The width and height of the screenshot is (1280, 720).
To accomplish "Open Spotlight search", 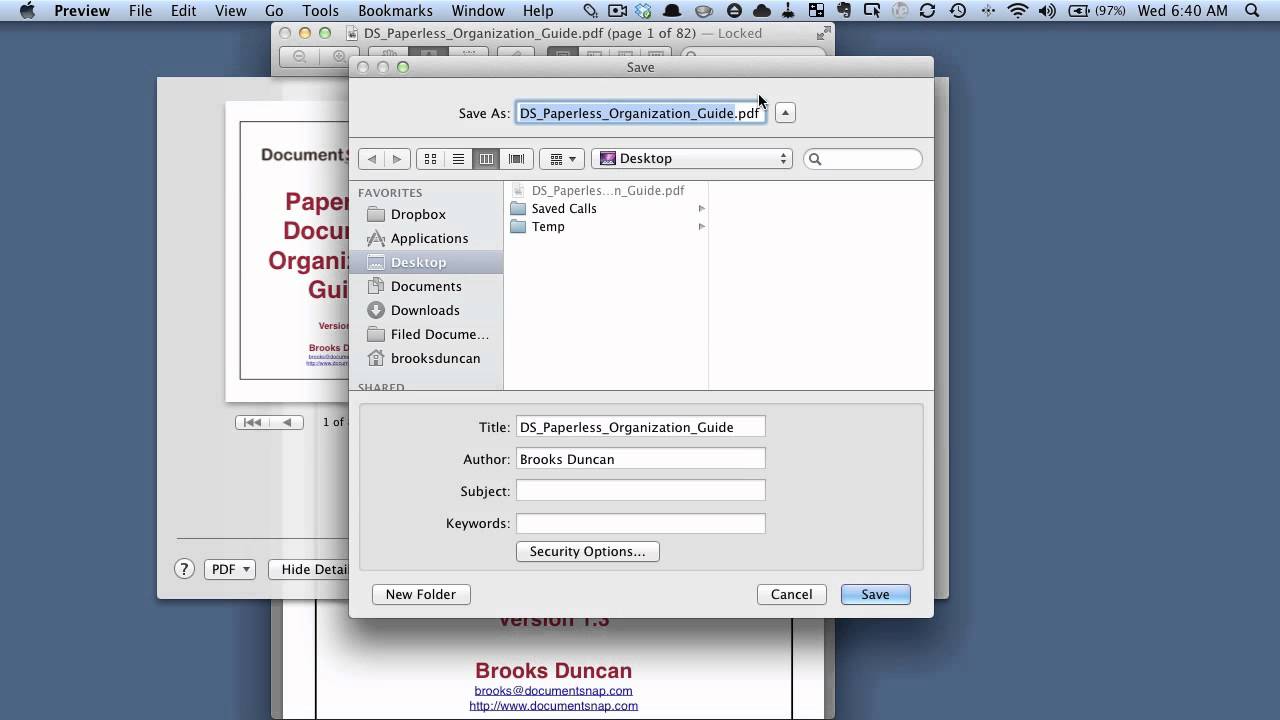I will coord(1252,11).
